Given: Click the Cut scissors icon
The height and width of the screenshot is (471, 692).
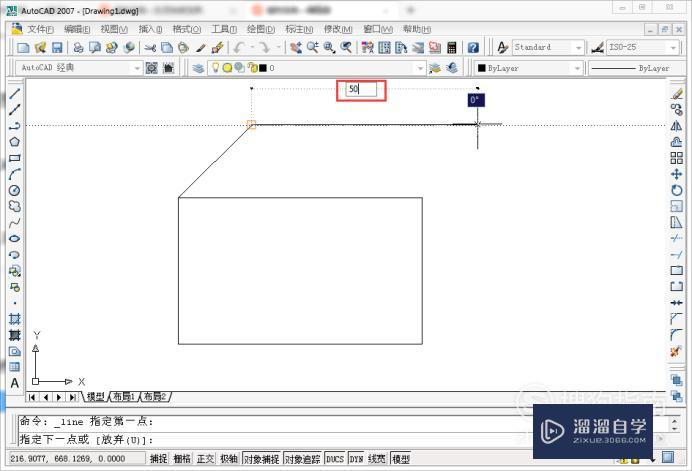Looking at the screenshot, I should [x=150, y=47].
